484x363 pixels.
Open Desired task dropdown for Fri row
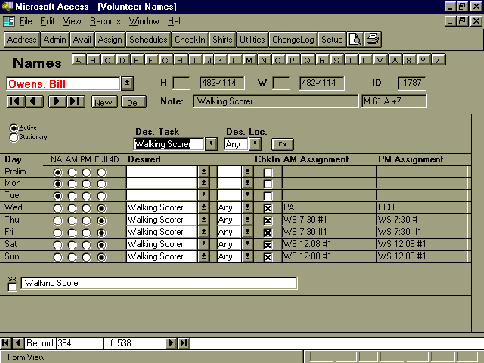(204, 232)
